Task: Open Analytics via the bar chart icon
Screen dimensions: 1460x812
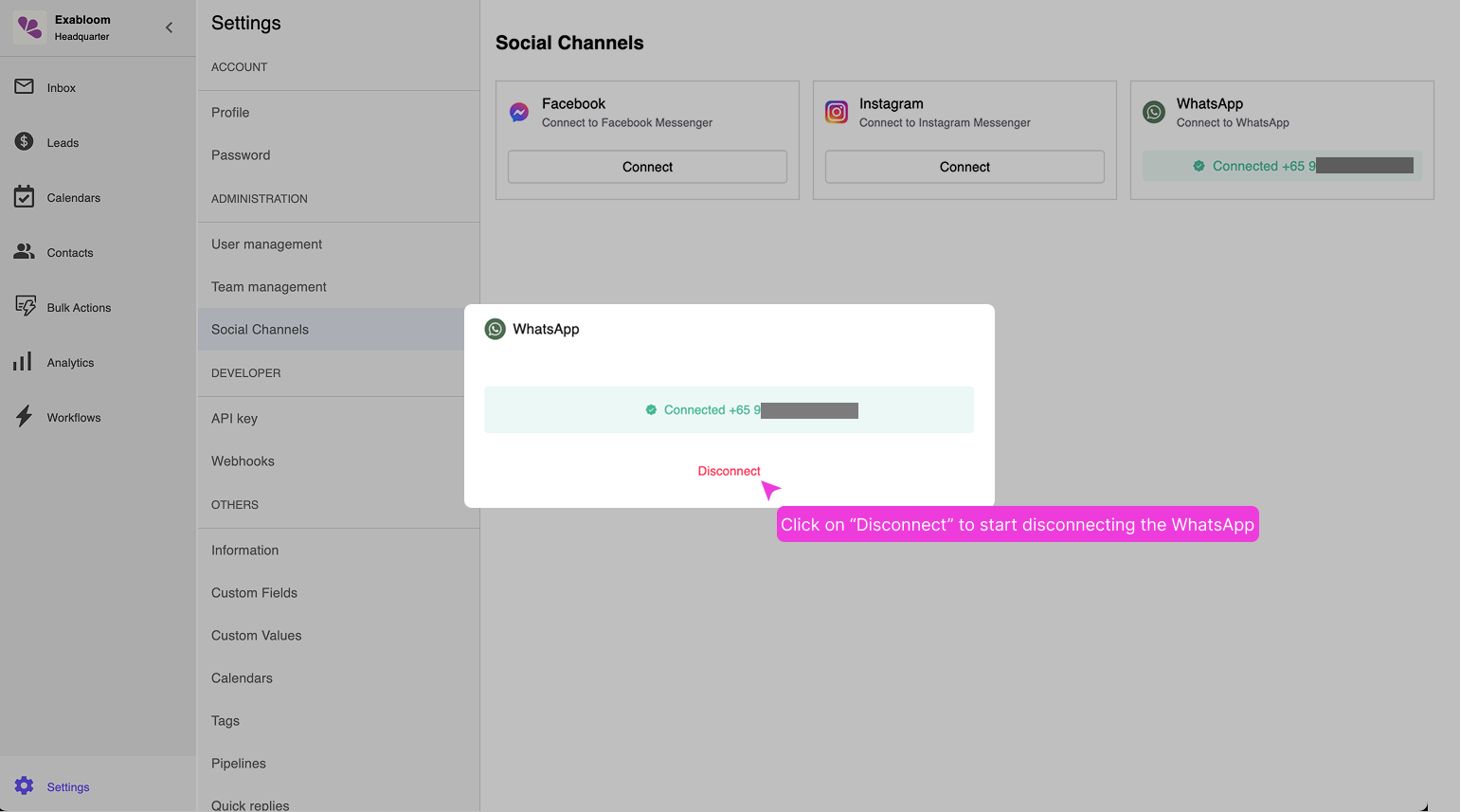Action: pyautogui.click(x=23, y=362)
